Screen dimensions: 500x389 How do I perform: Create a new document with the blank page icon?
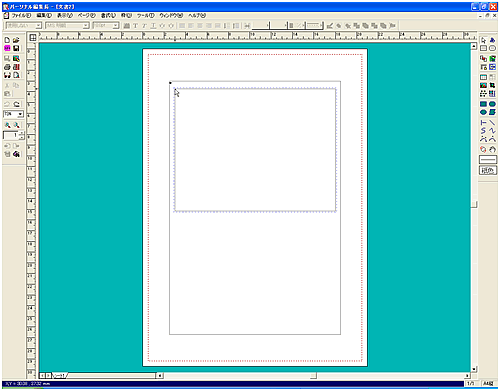pyautogui.click(x=7, y=40)
